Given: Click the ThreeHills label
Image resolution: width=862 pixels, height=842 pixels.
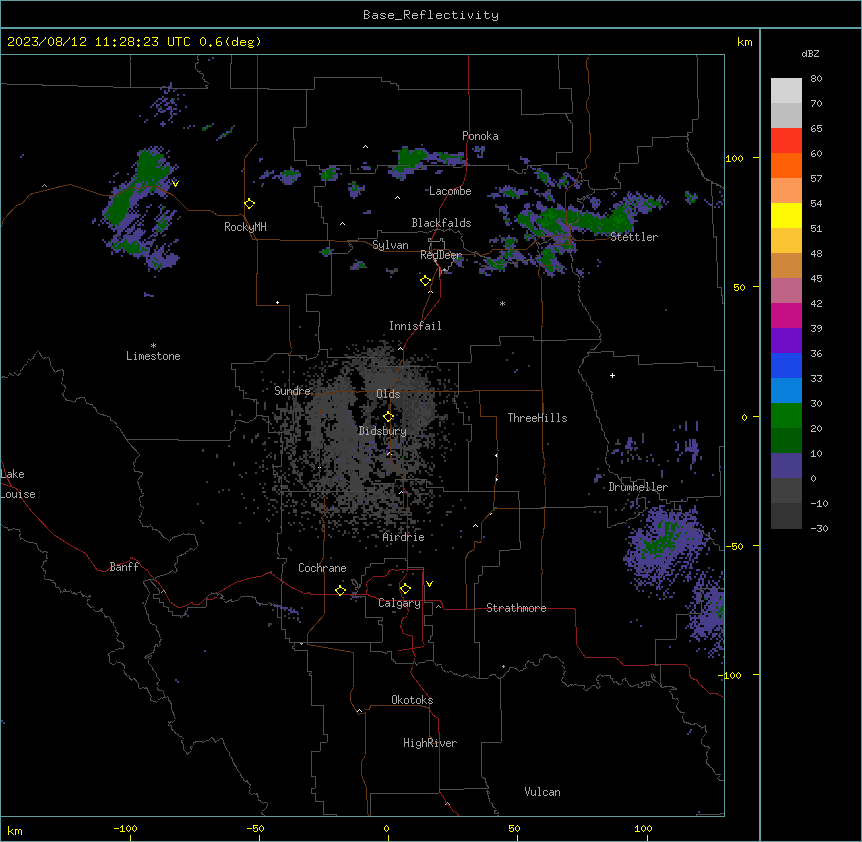Looking at the screenshot, I should [537, 418].
